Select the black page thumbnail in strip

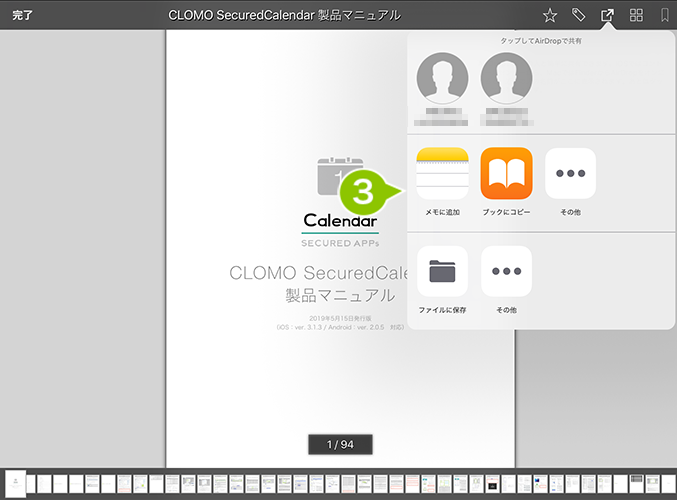click(493, 484)
